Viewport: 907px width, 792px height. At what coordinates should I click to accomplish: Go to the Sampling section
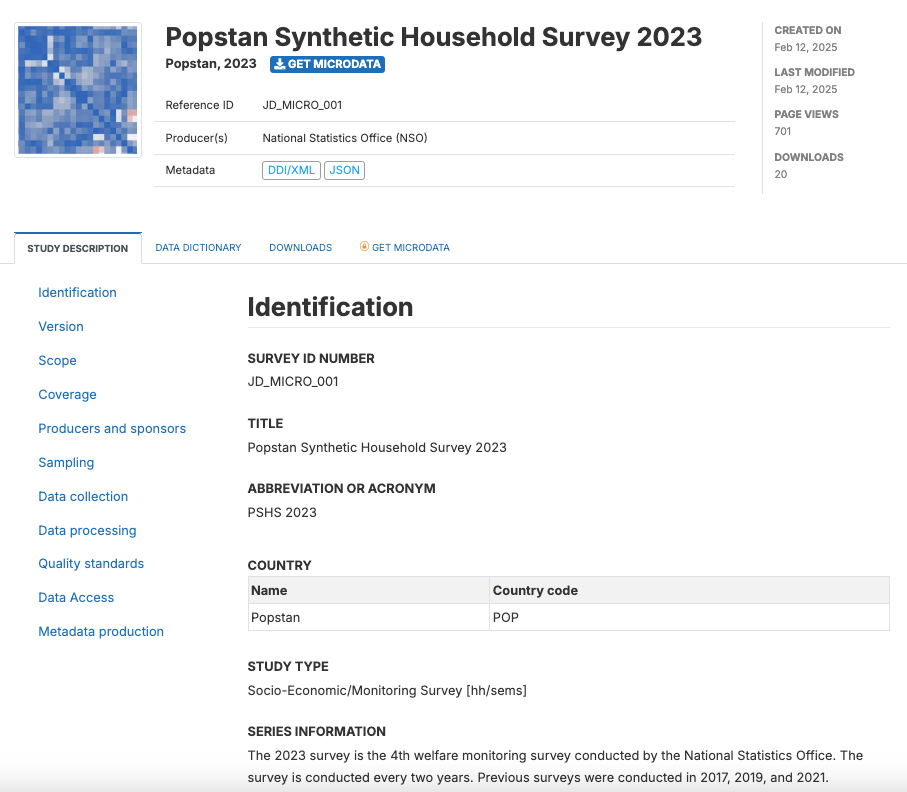tap(66, 463)
